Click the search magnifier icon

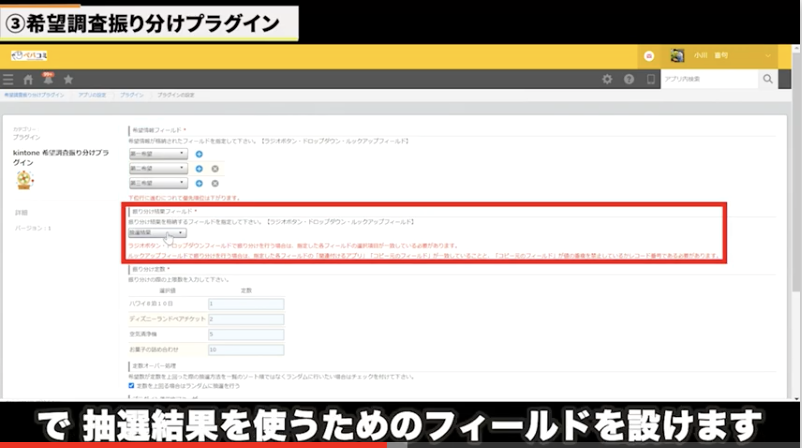click(768, 79)
